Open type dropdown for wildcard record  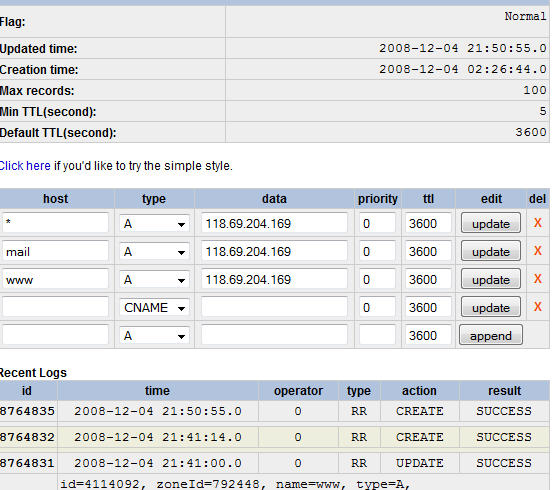click(154, 224)
